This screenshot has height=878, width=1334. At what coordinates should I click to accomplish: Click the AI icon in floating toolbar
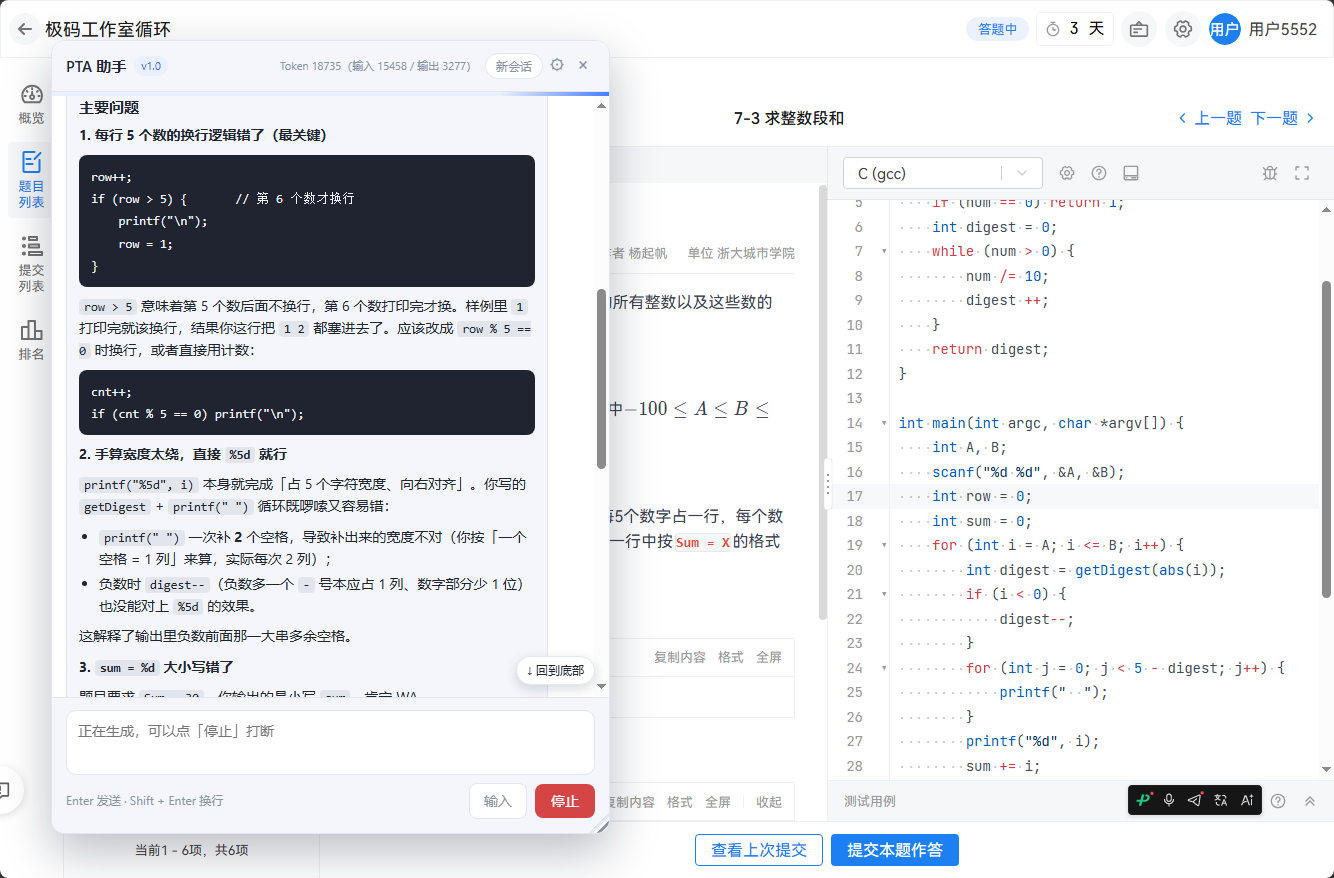(1247, 800)
